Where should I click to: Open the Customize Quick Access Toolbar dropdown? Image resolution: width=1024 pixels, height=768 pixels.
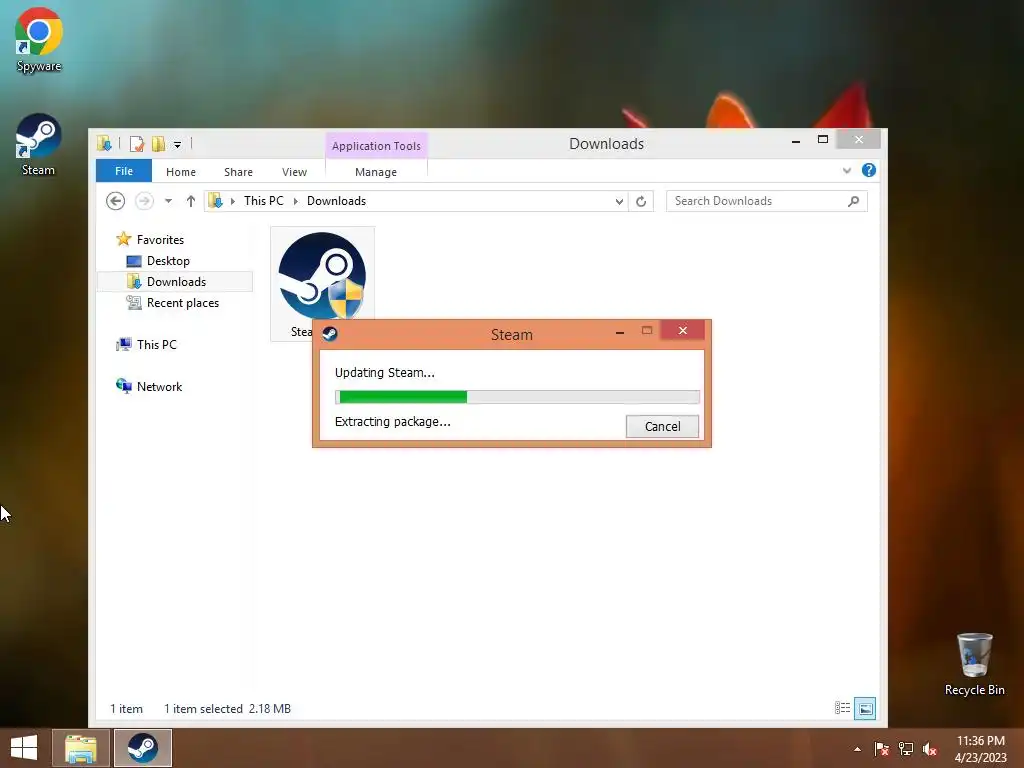(x=177, y=144)
